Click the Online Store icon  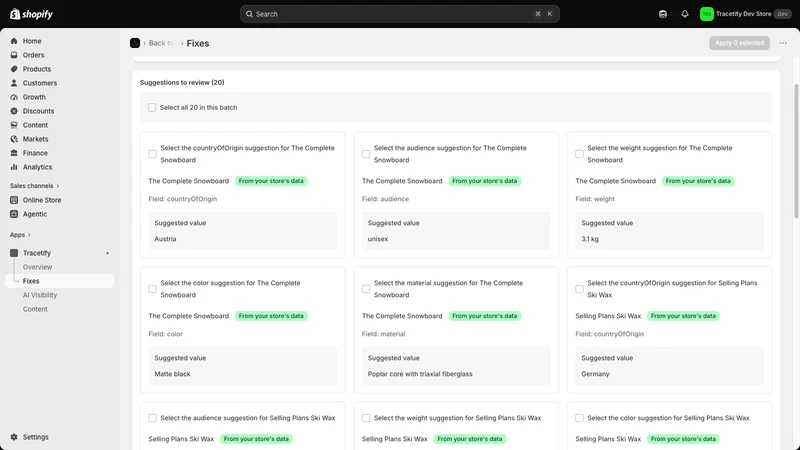coord(14,200)
